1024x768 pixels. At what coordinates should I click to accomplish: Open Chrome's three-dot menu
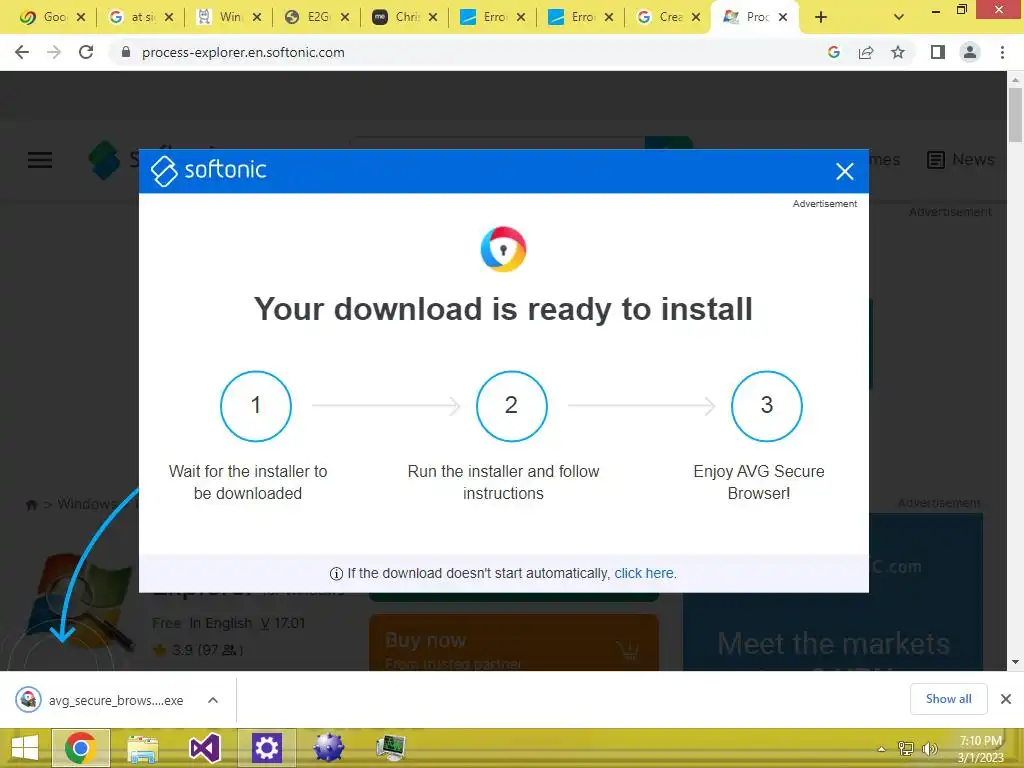pos(1002,52)
